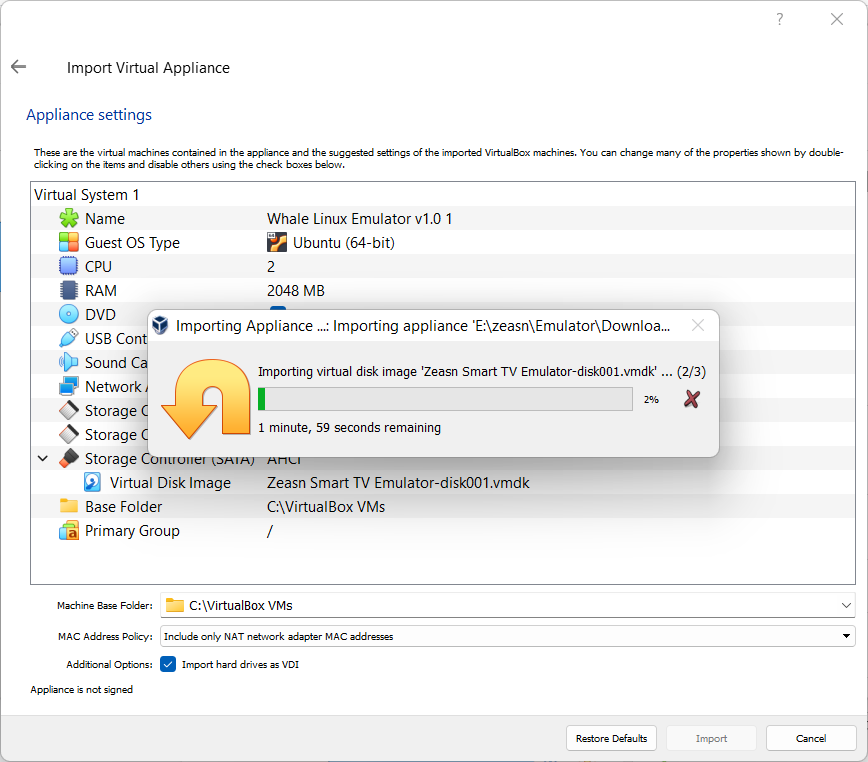Click the Primary Group icon
Image resolution: width=868 pixels, height=762 pixels.
pos(69,531)
